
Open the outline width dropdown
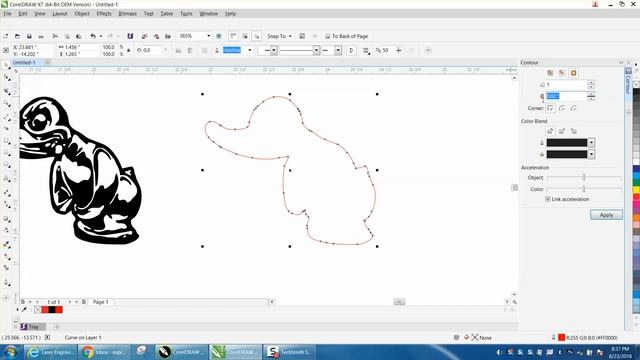pos(250,50)
